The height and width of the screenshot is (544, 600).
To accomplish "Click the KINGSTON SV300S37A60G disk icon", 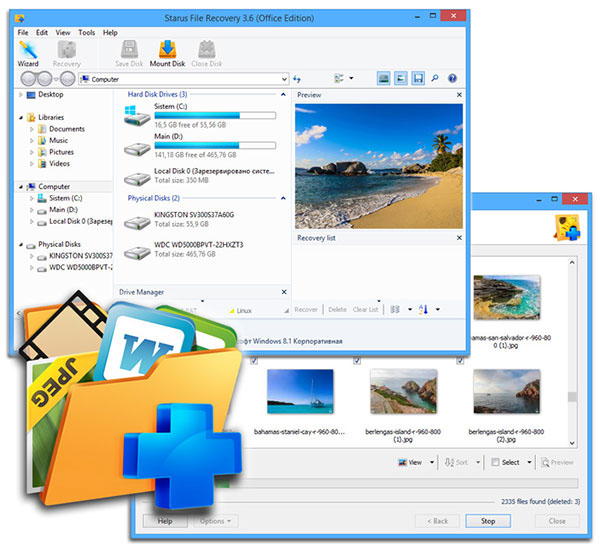I will [137, 223].
